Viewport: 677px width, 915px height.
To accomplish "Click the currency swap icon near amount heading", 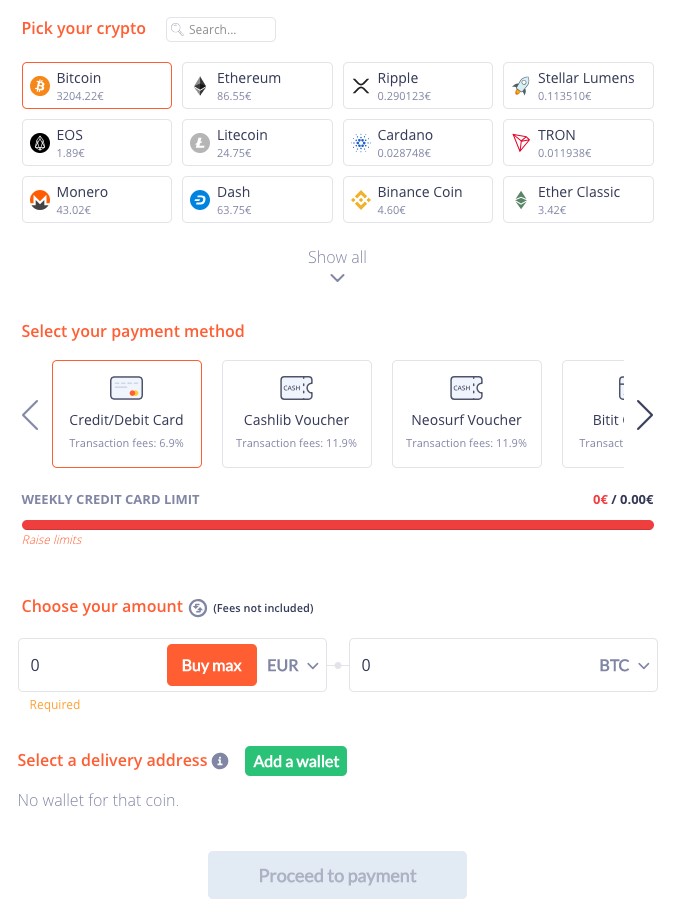I will [198, 608].
